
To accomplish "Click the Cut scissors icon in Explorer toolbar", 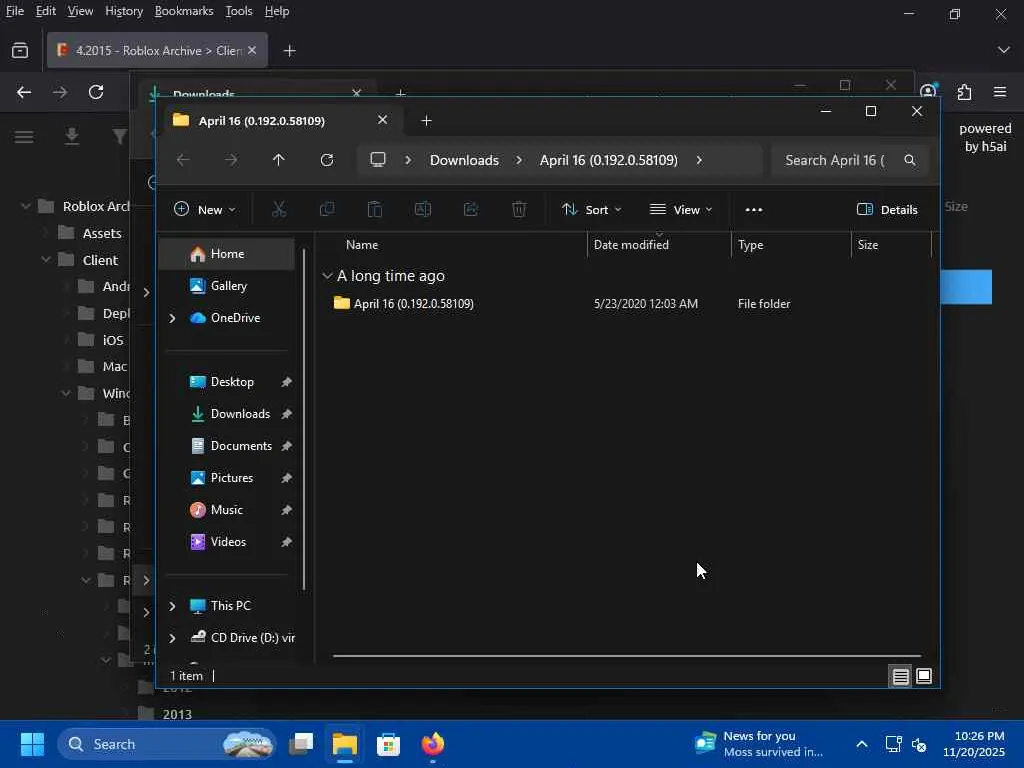I will point(279,209).
